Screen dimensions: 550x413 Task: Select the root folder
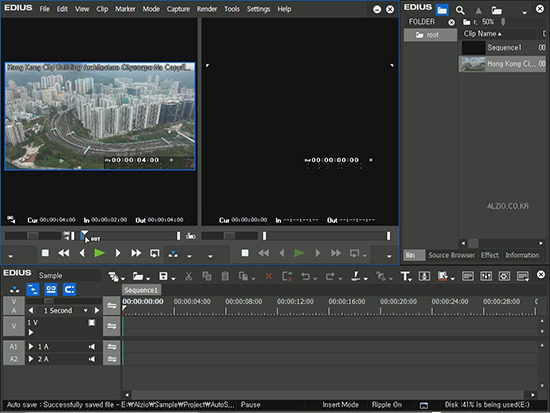pyautogui.click(x=431, y=35)
